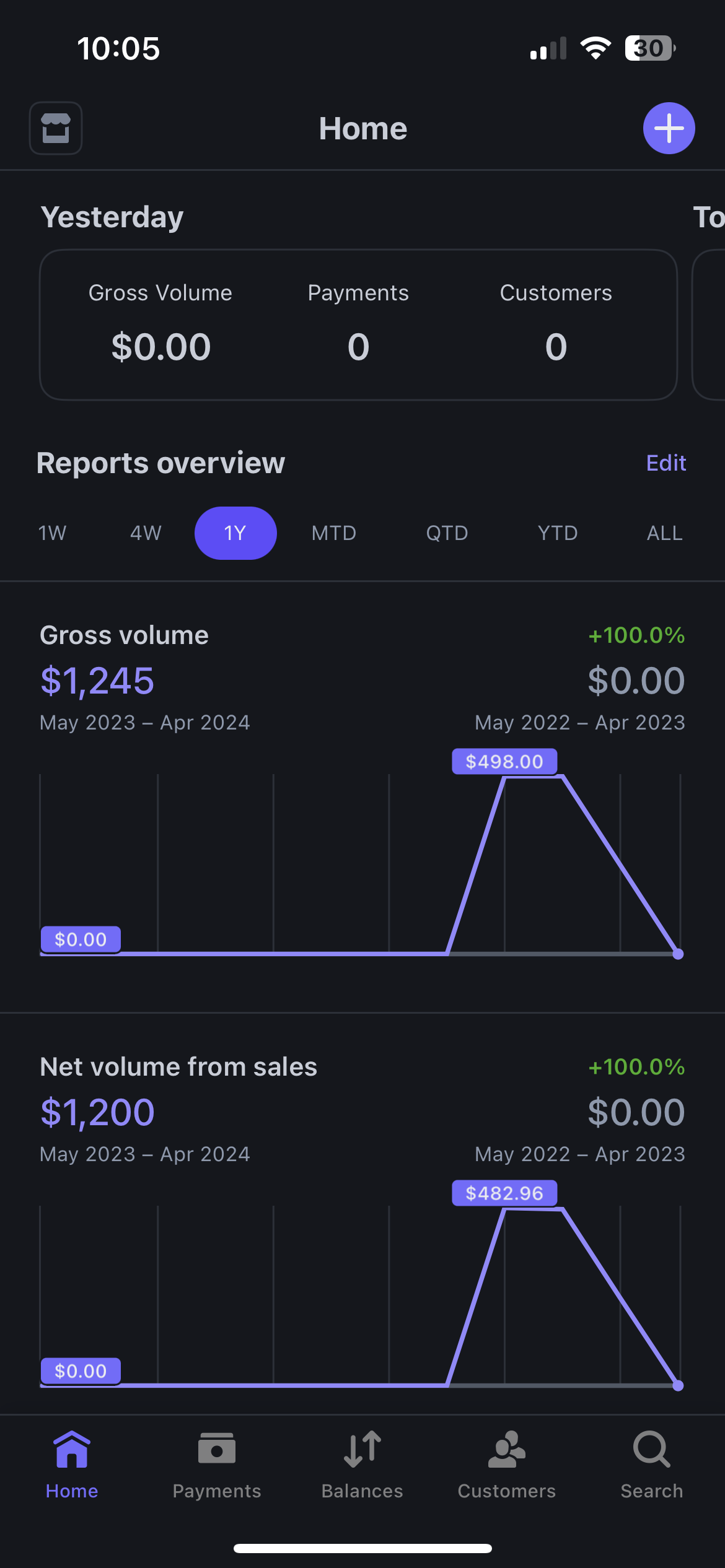The width and height of the screenshot is (725, 1568).
Task: Tap the Wi-Fi status icon
Action: [595, 48]
